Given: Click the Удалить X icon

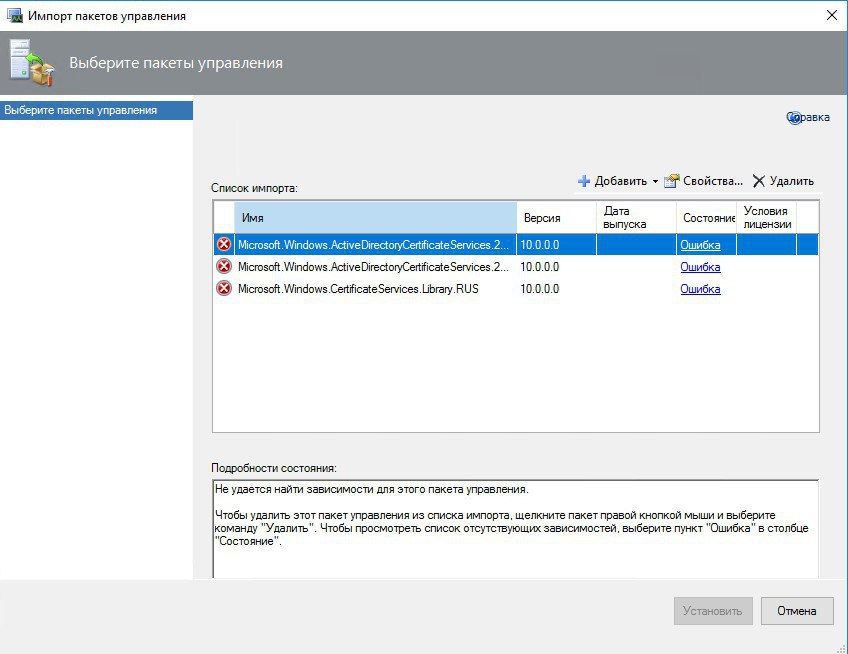Looking at the screenshot, I should [x=759, y=181].
